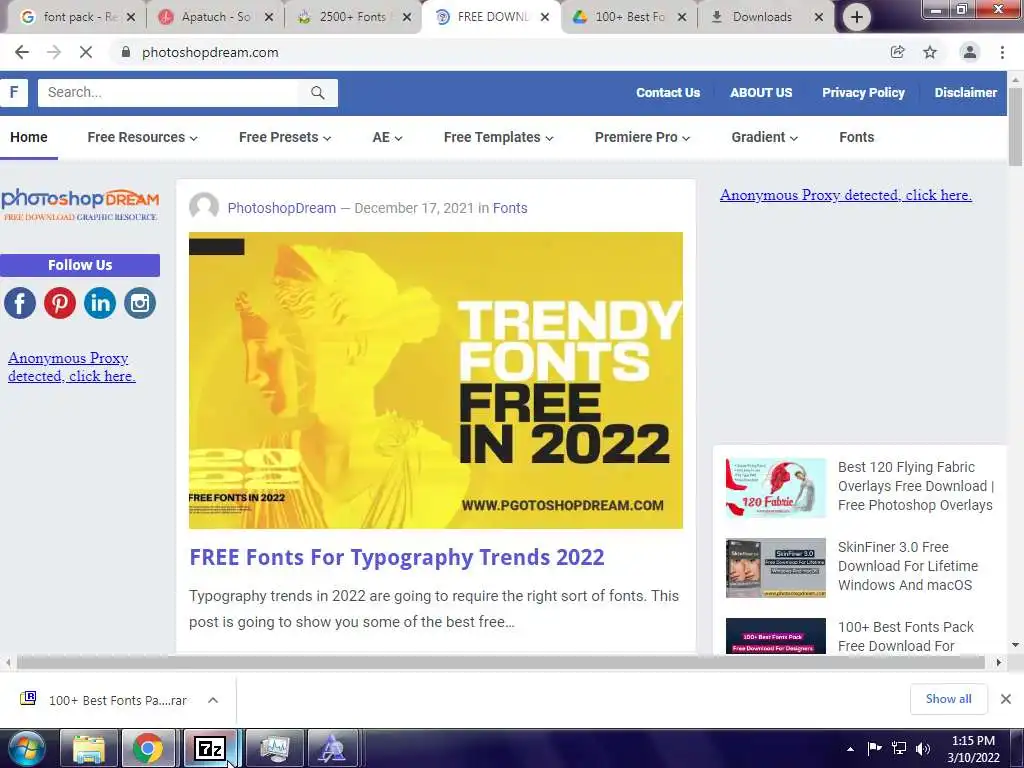
Task: Click the Action Center flag icon
Action: click(x=874, y=748)
